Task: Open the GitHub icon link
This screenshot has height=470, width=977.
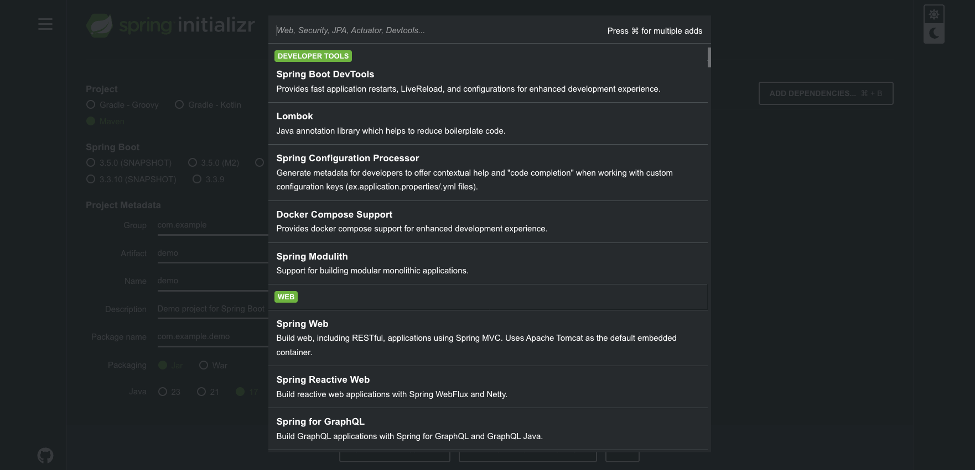Action: pyautogui.click(x=45, y=456)
